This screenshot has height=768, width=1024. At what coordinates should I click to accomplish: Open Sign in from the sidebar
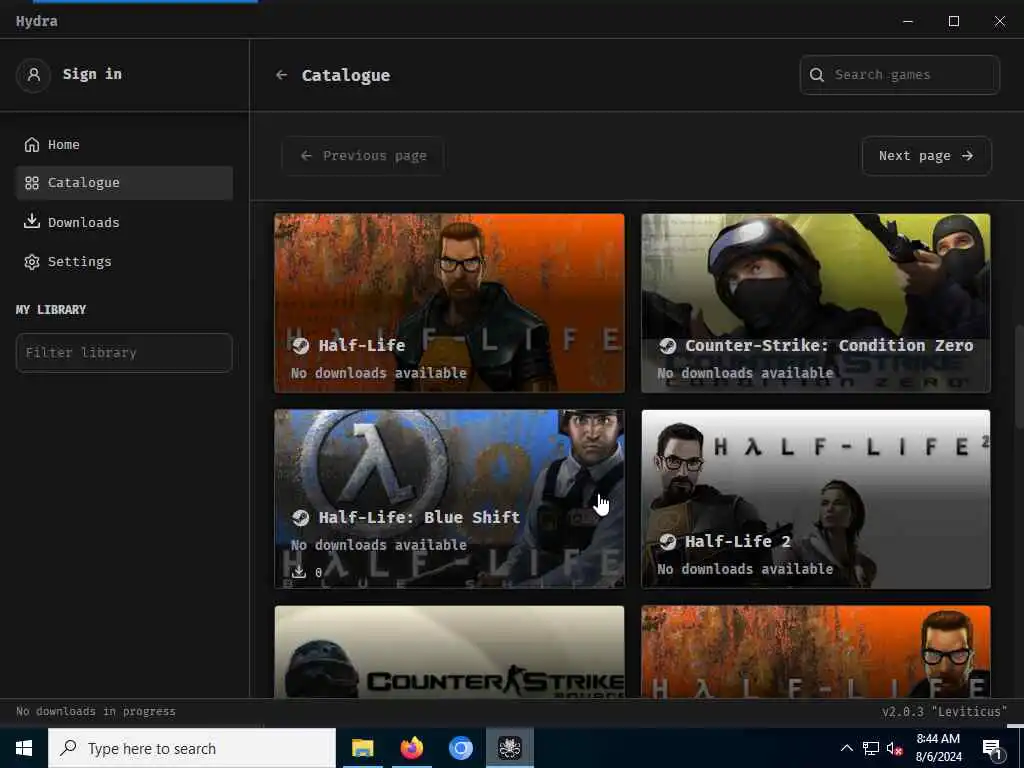92,74
